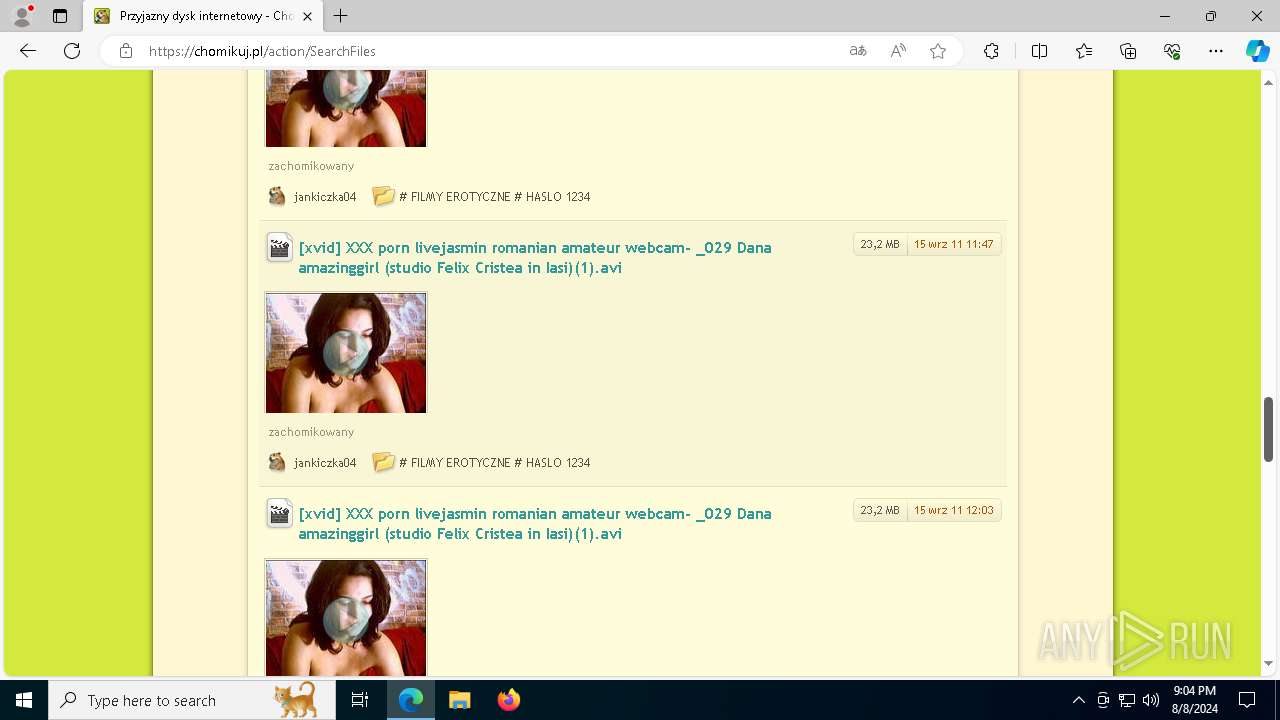Open the clock showing 9:04 PM
1280x720 pixels.
click(x=1194, y=700)
